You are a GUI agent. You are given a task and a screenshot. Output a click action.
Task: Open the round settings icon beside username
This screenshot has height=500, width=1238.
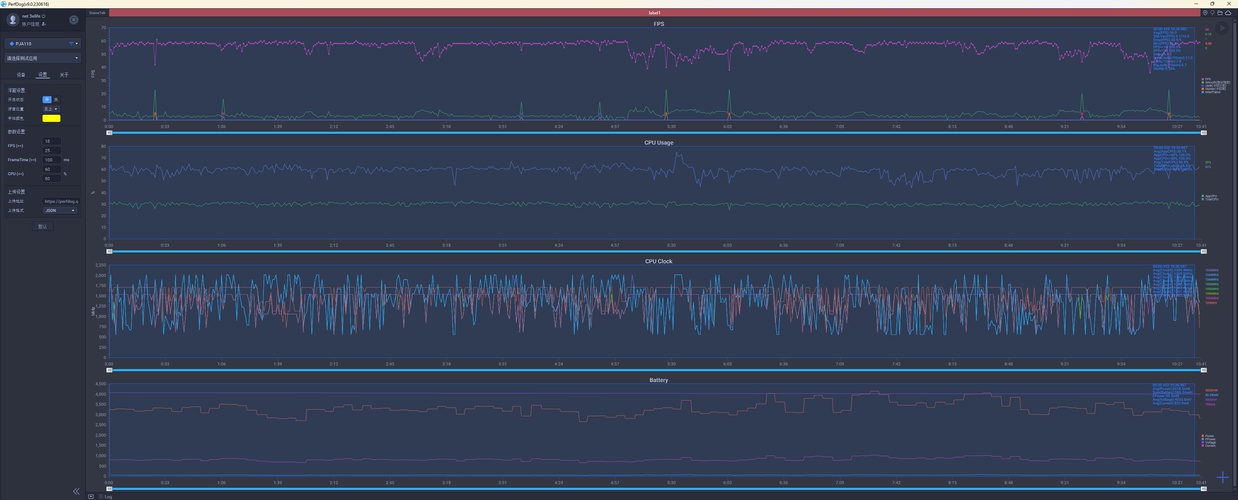coord(74,19)
